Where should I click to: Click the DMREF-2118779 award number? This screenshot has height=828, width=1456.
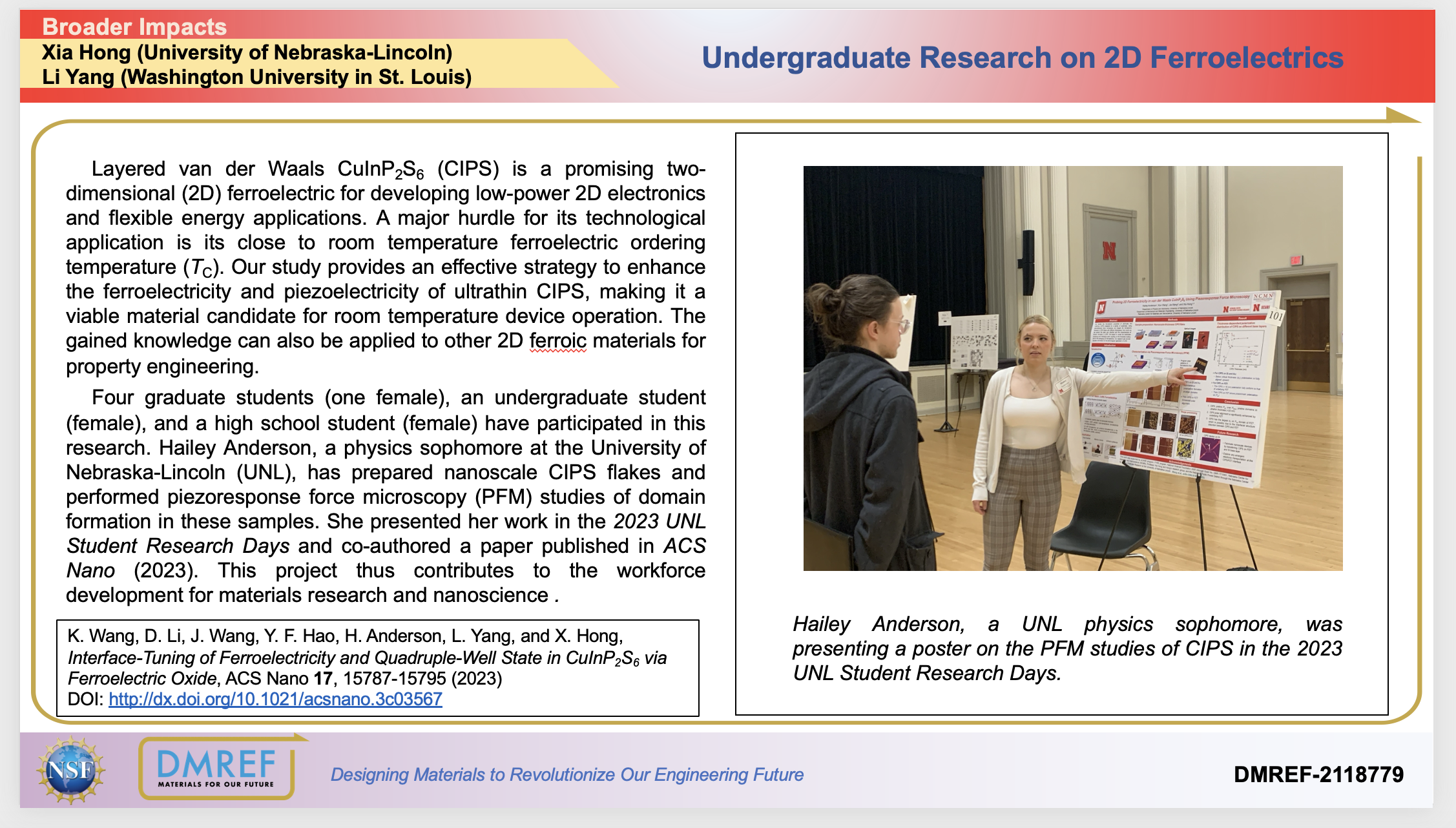coord(1318,774)
